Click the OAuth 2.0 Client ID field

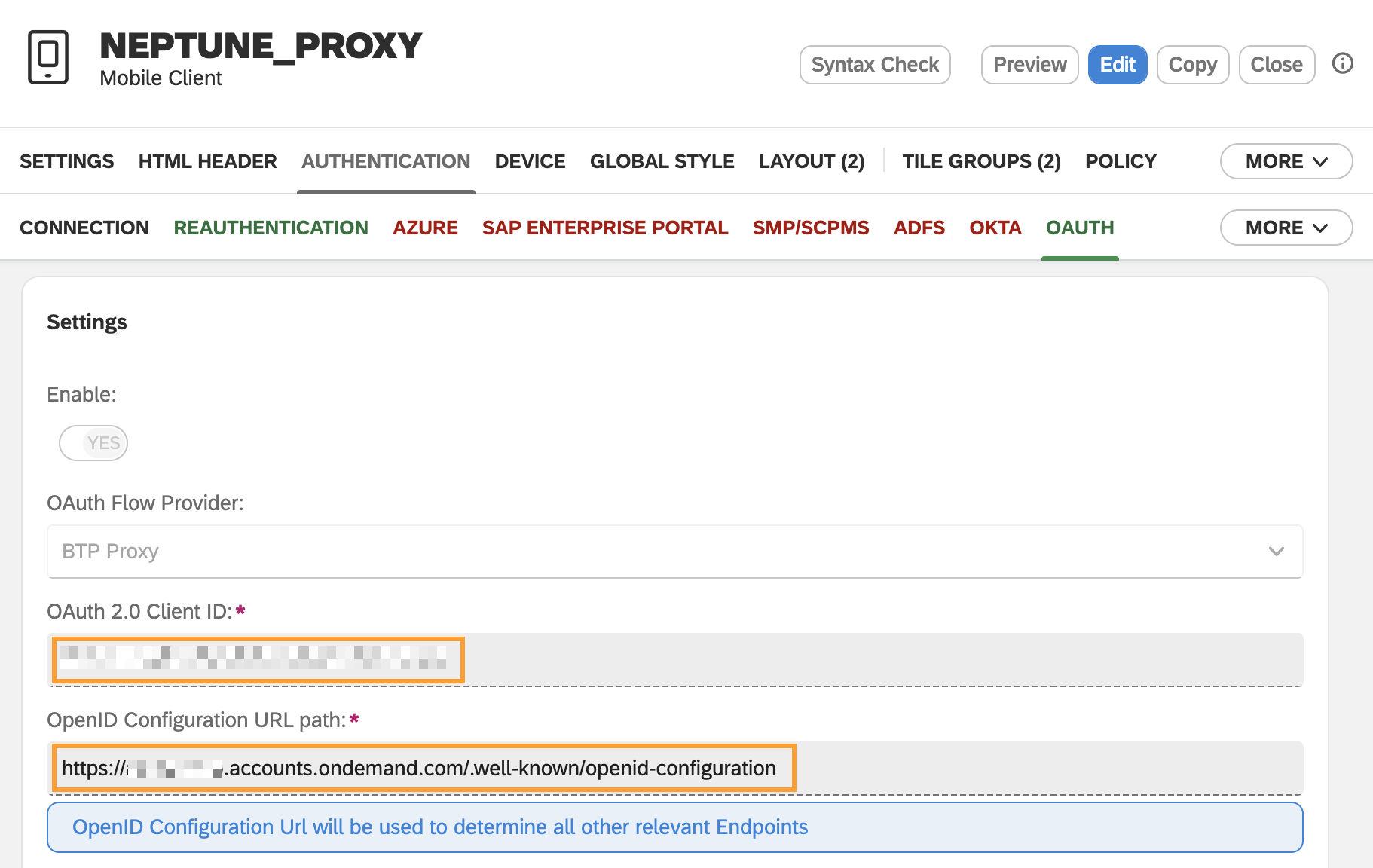pyautogui.click(x=258, y=660)
